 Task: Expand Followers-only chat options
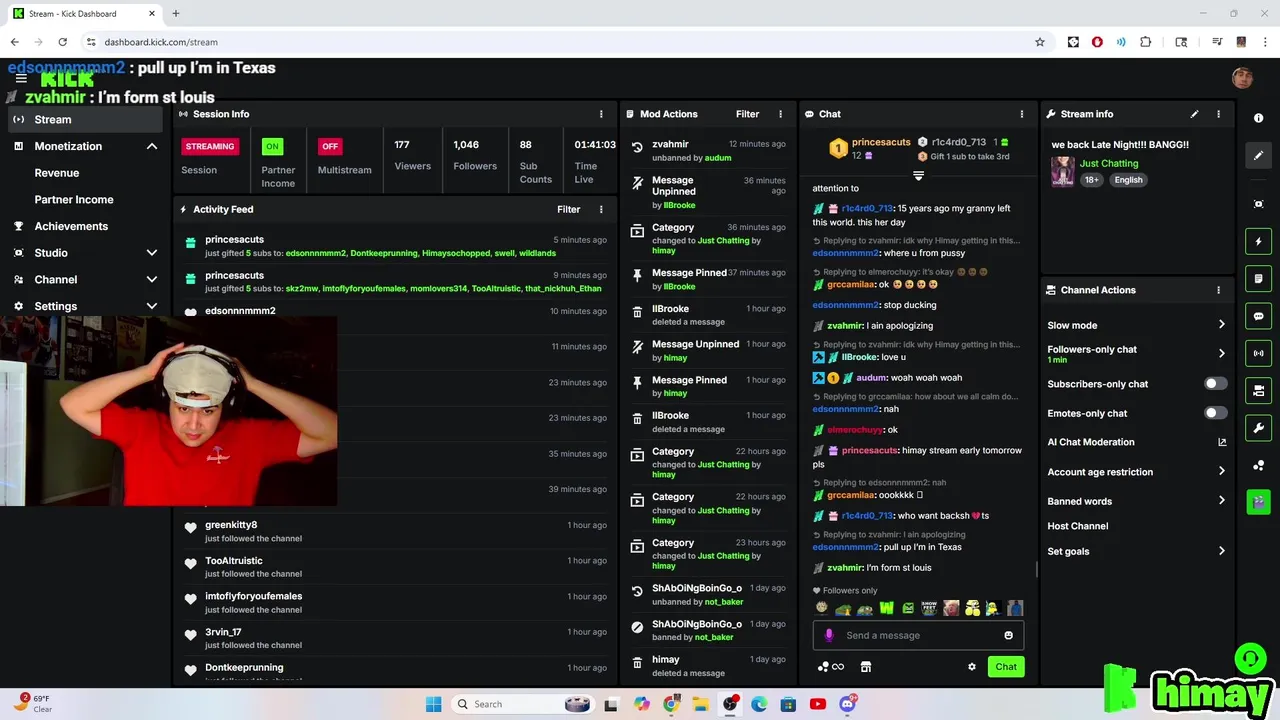(1221, 353)
